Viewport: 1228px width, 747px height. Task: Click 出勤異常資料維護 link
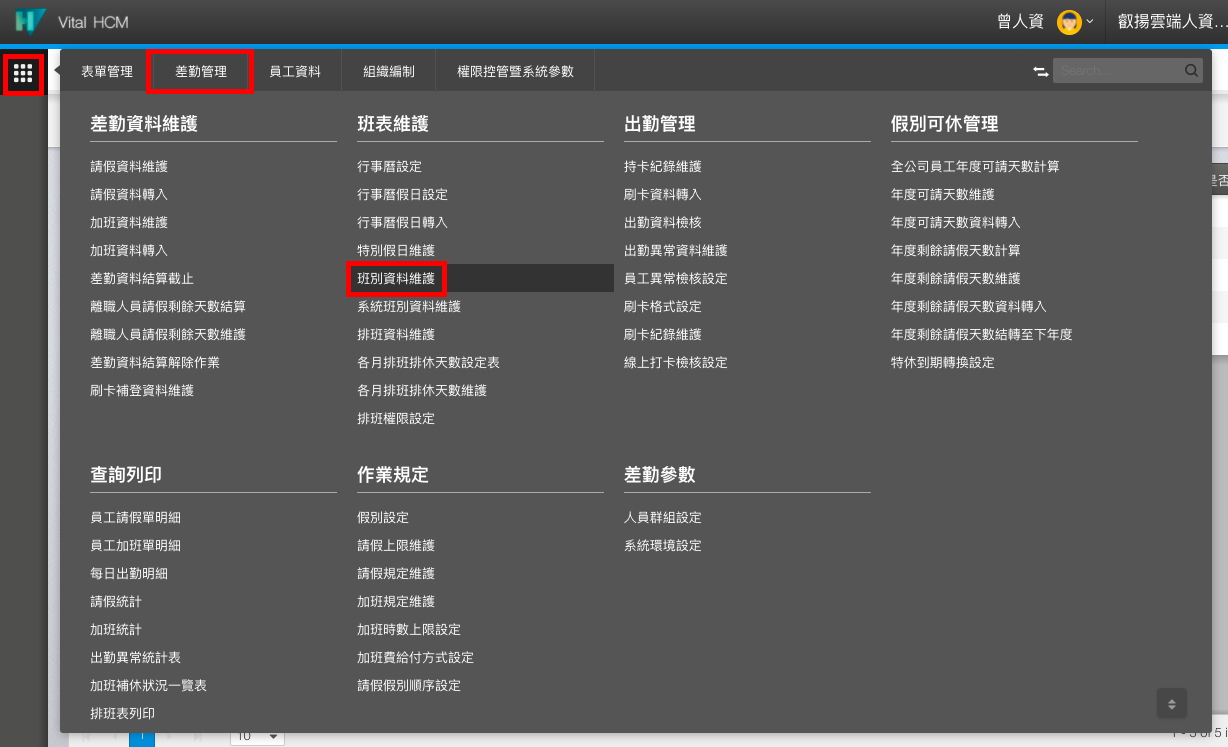click(675, 251)
